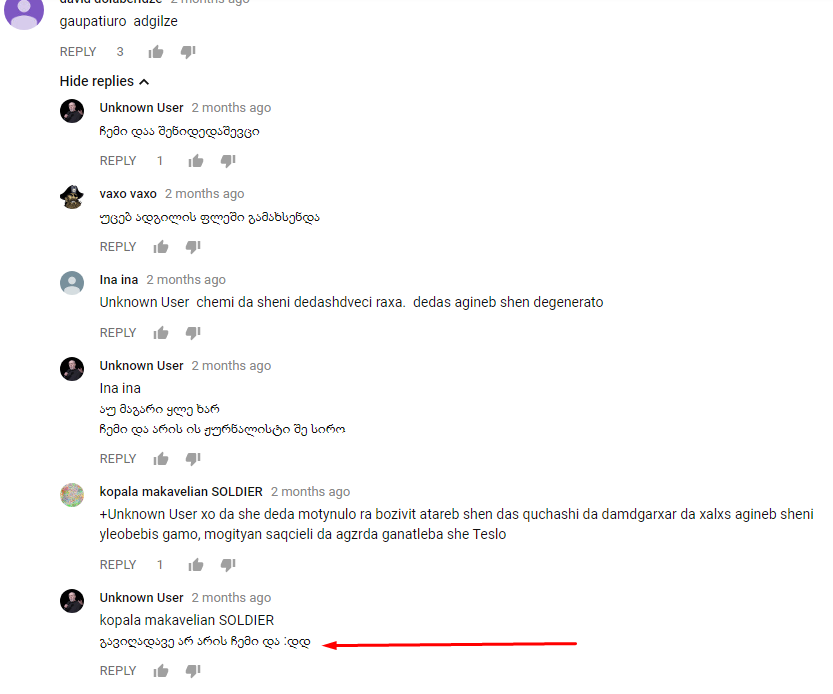This screenshot has width=833, height=694.
Task: Reply to kopala makavelian SOLDIER's comment
Action: point(118,564)
